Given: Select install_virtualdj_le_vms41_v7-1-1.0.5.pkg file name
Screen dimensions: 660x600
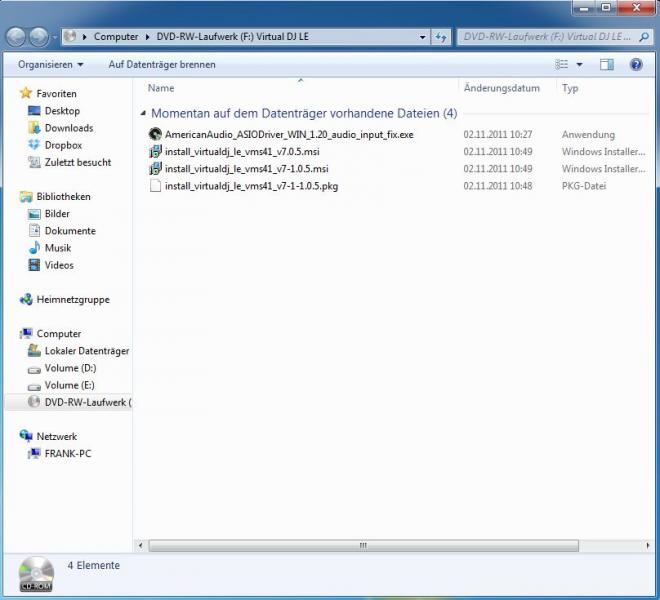Looking at the screenshot, I should (x=251, y=186).
